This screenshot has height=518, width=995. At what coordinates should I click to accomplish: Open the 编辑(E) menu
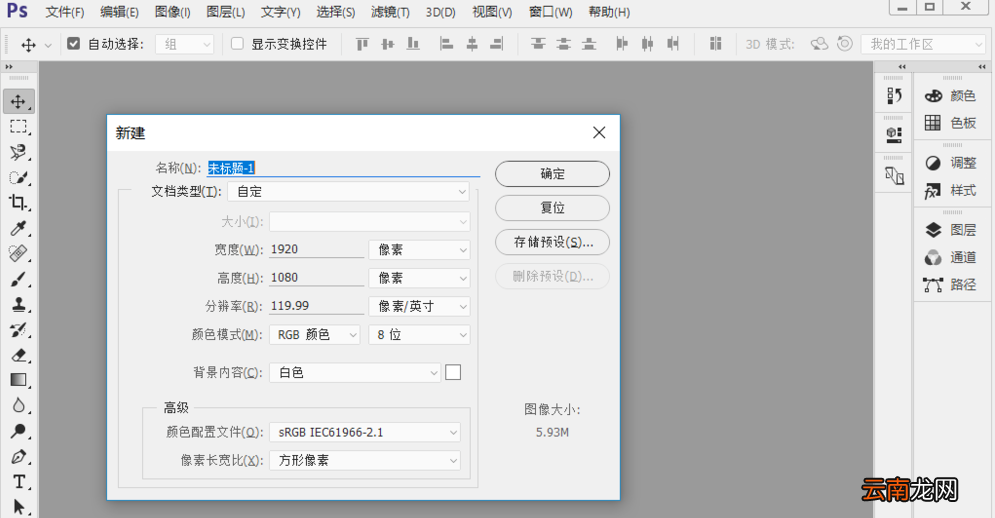[119, 12]
